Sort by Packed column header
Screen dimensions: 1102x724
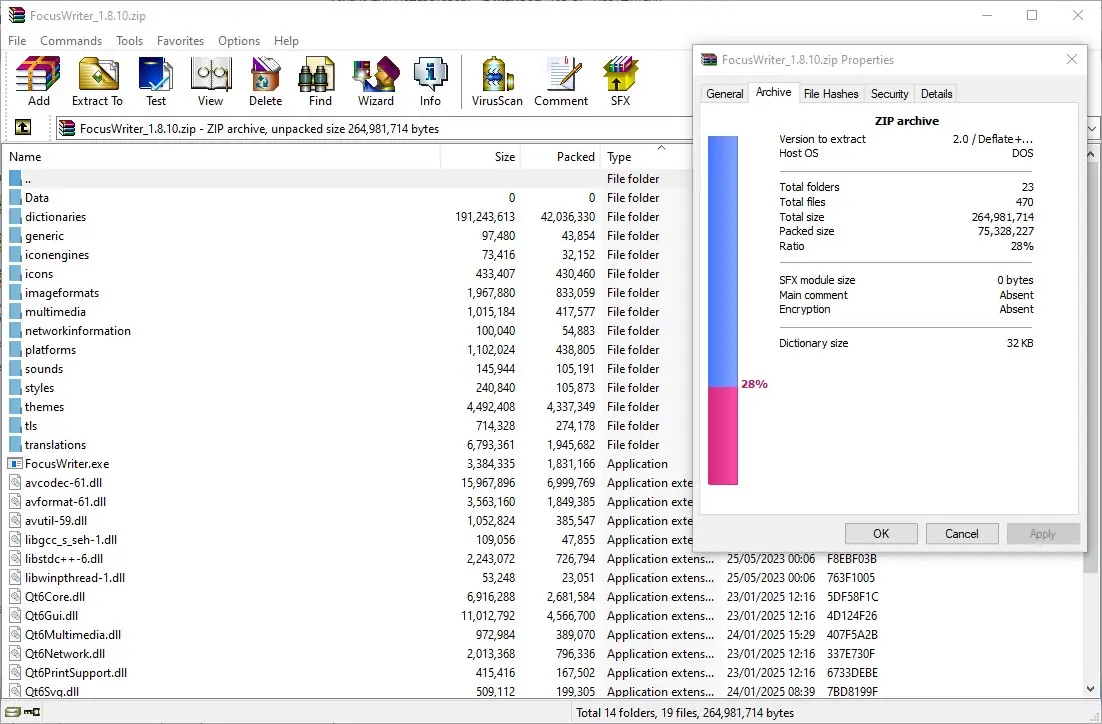[560, 157]
